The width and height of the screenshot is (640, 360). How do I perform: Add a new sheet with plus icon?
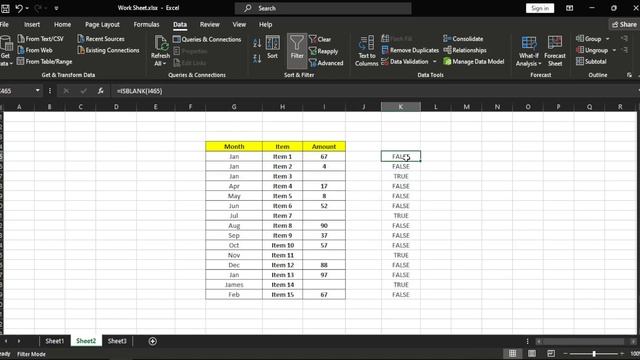click(x=153, y=341)
